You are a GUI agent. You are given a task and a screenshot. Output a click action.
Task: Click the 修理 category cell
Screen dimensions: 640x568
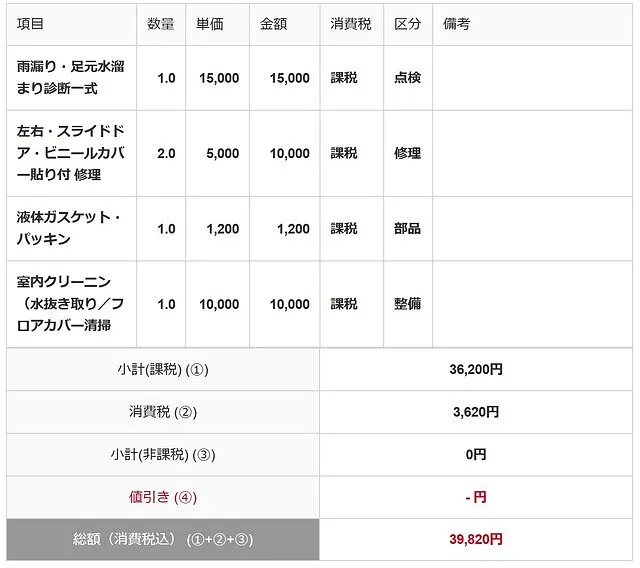(408, 154)
